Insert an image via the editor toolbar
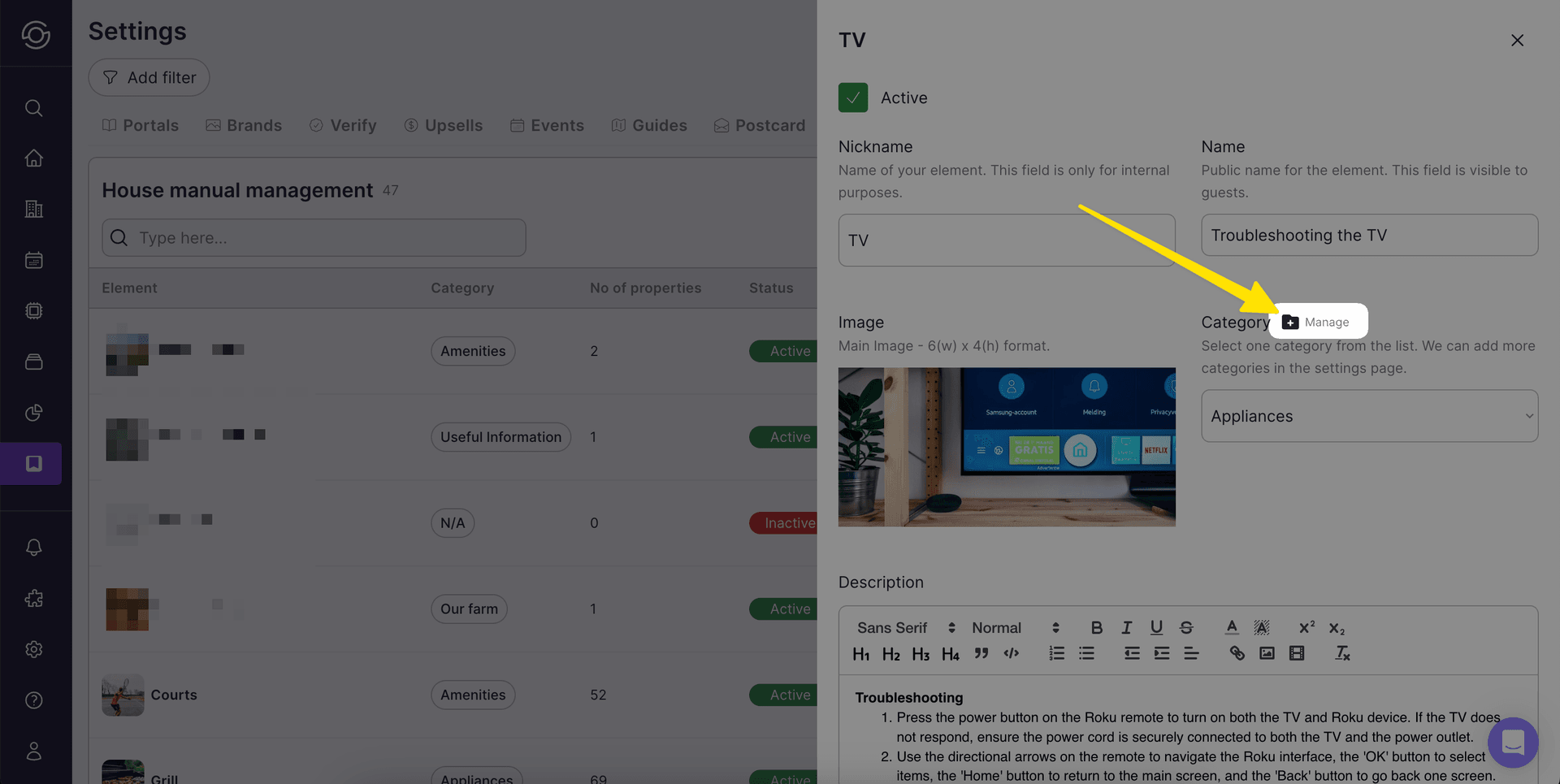Screen dimensions: 1560x784 click(x=1267, y=653)
